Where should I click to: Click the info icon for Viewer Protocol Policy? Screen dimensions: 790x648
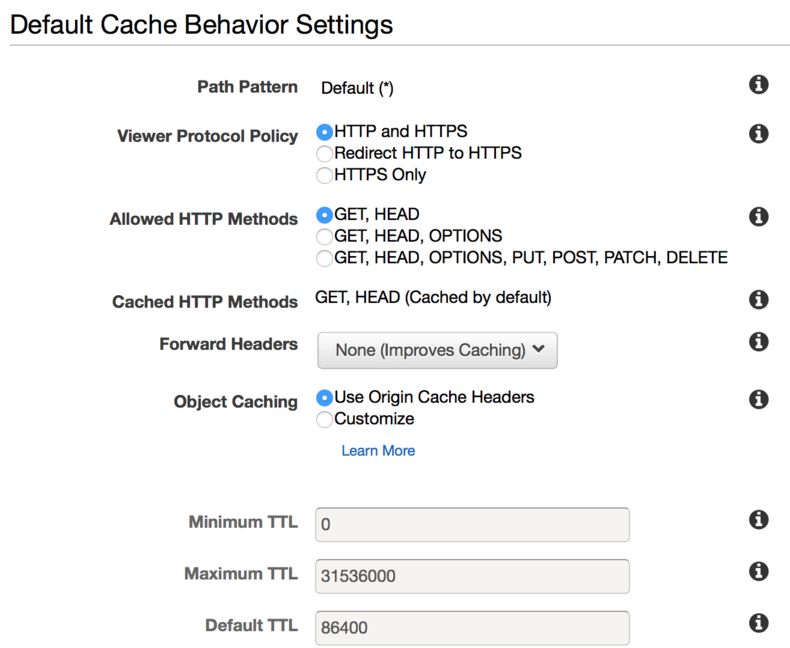(x=758, y=133)
